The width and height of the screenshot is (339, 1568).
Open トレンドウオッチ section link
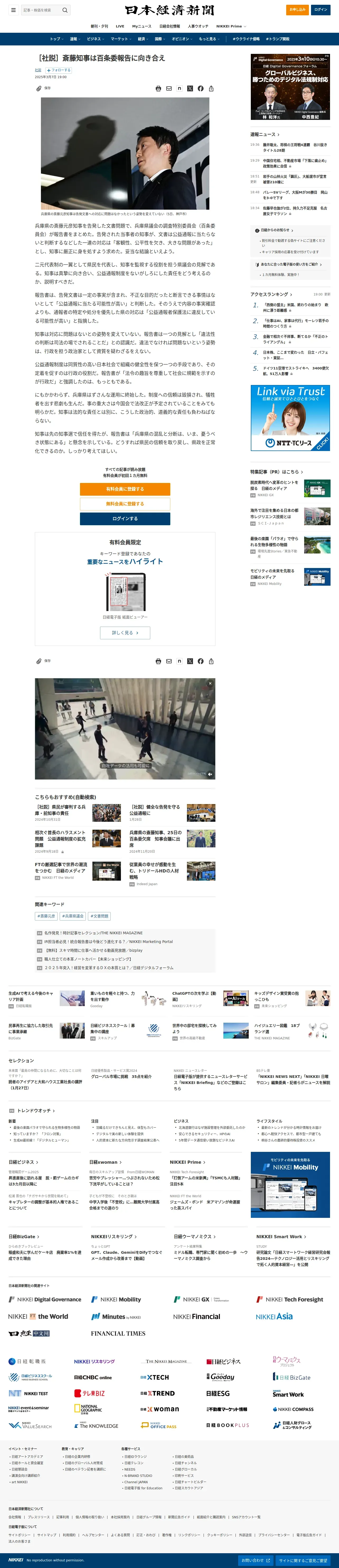36,1110
